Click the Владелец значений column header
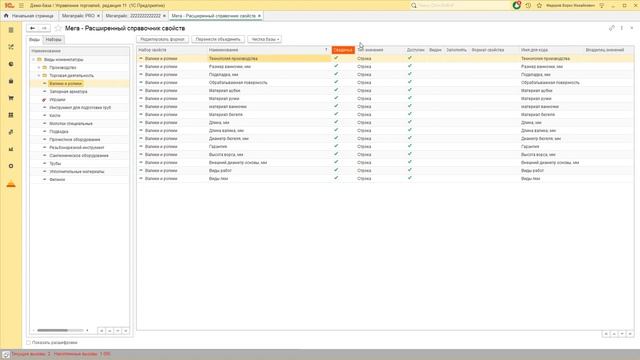Viewport: 640px width, 360px height. 608,50
